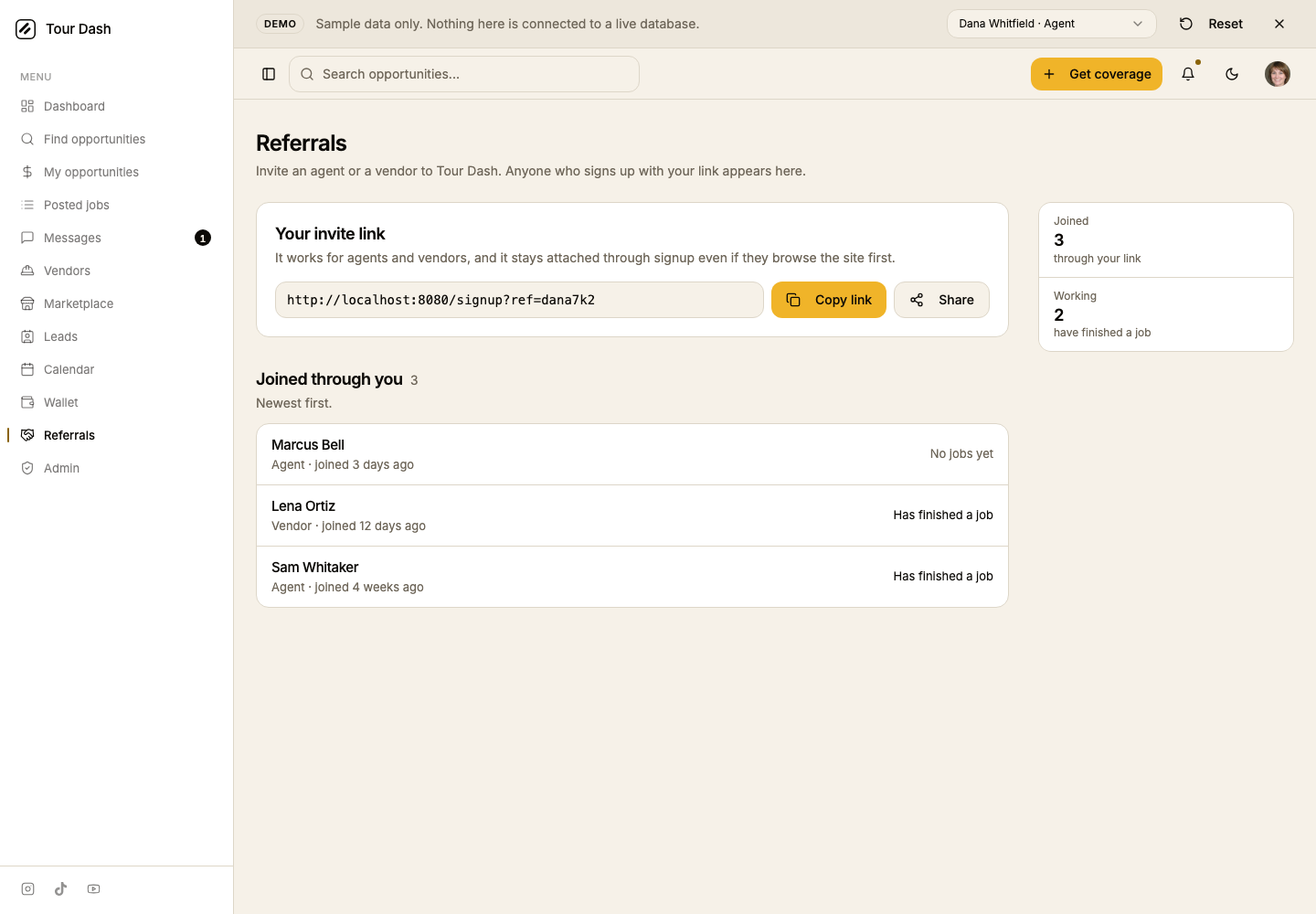Open the Wallet page
The height and width of the screenshot is (914, 1316).
click(x=116, y=402)
